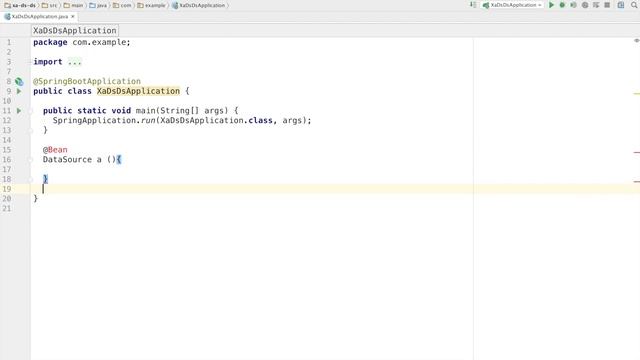Click the fold end marker at line 13
The width and height of the screenshot is (640, 360).
pos(30,130)
